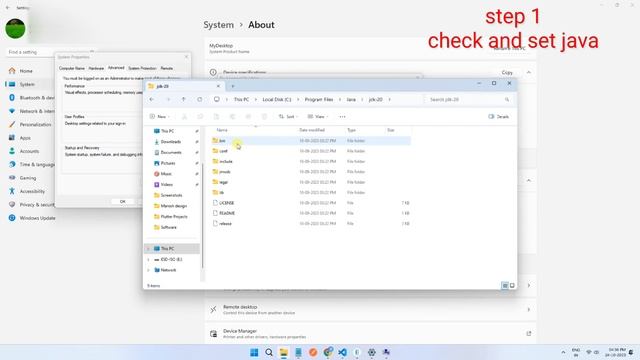The height and width of the screenshot is (360, 640).
Task: Switch to the Hardware tab
Action: (96, 68)
